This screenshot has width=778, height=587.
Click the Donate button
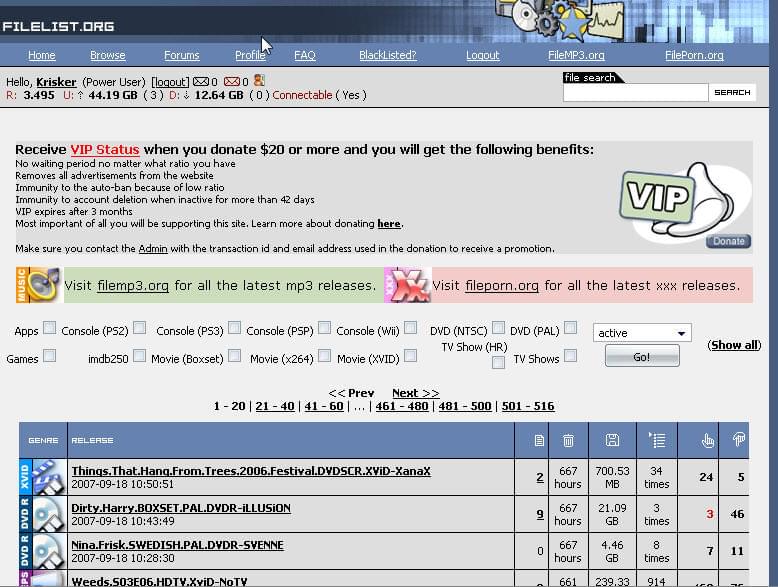tap(728, 241)
